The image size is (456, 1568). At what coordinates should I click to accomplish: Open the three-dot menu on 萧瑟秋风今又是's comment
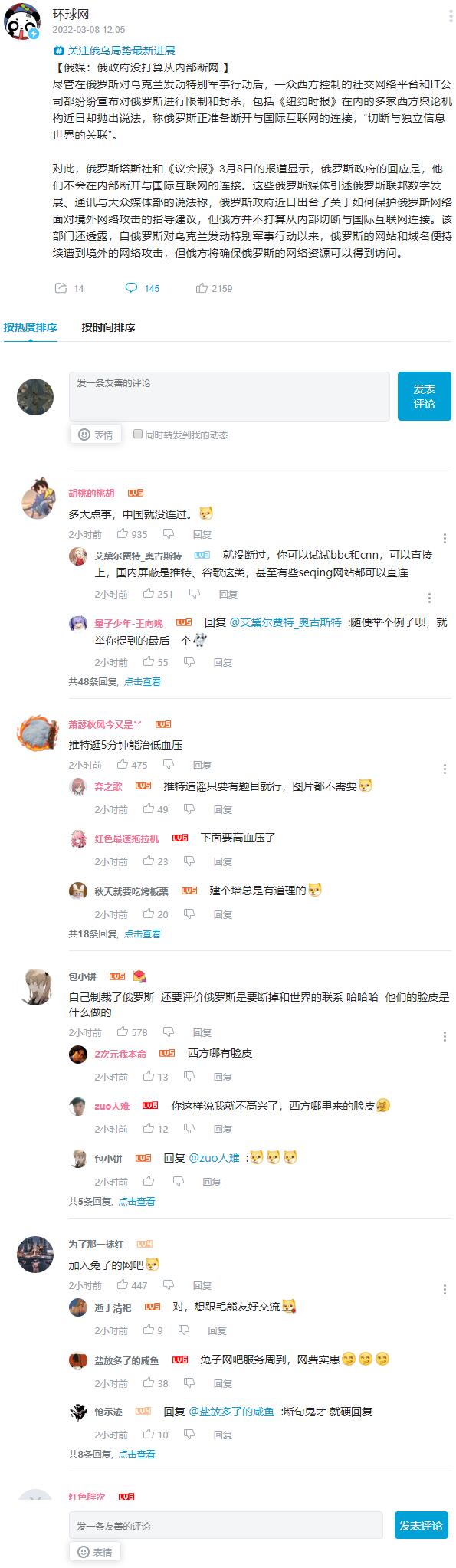(x=445, y=769)
